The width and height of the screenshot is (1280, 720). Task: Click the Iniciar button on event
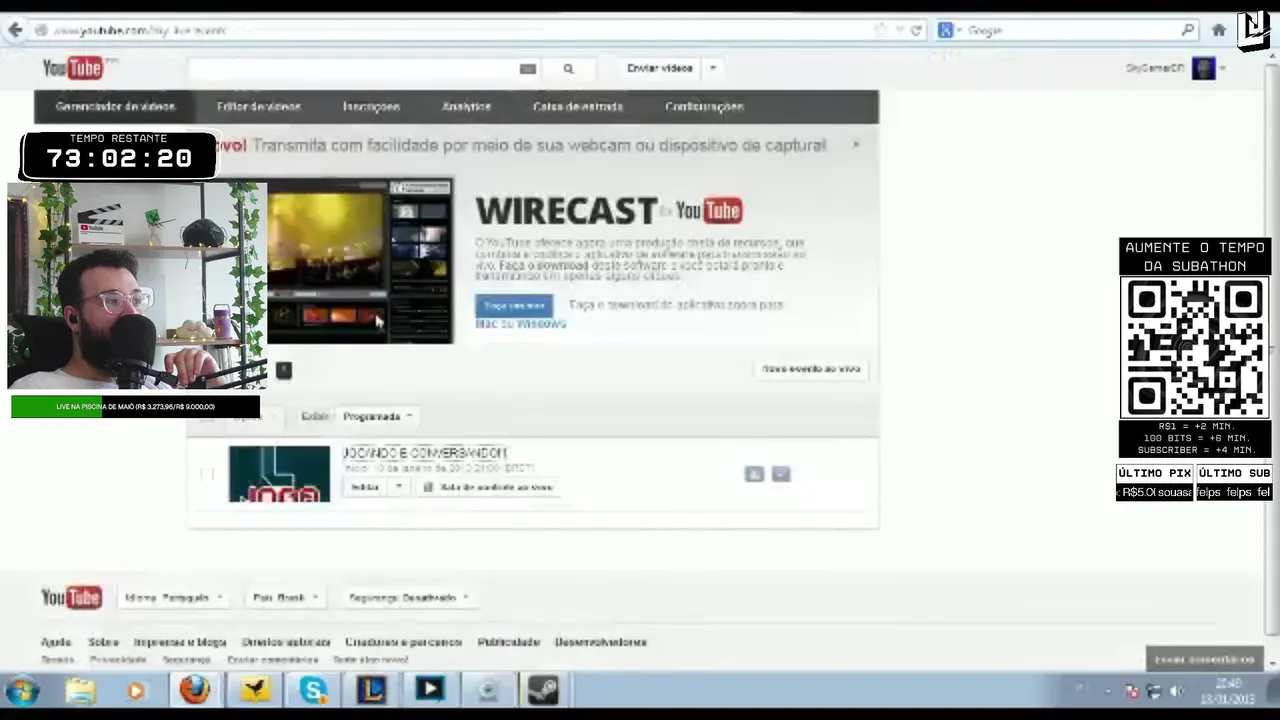(365, 487)
